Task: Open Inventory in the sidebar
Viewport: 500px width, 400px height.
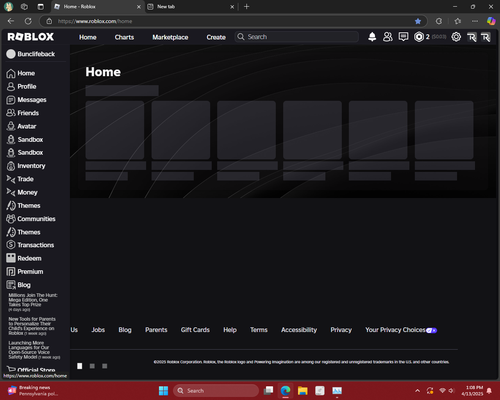Action: [26, 166]
